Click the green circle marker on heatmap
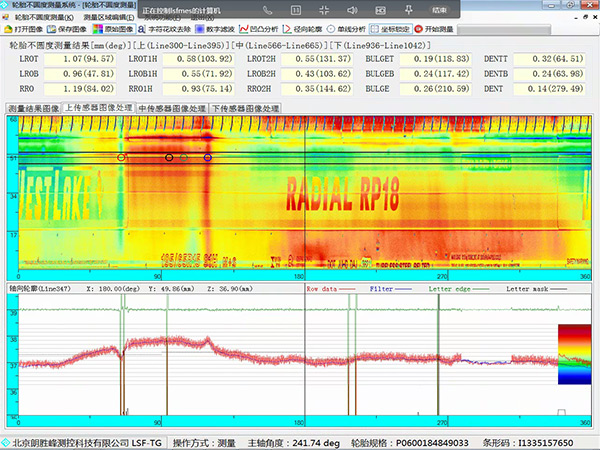Image resolution: width=600 pixels, height=450 pixels. [184, 157]
